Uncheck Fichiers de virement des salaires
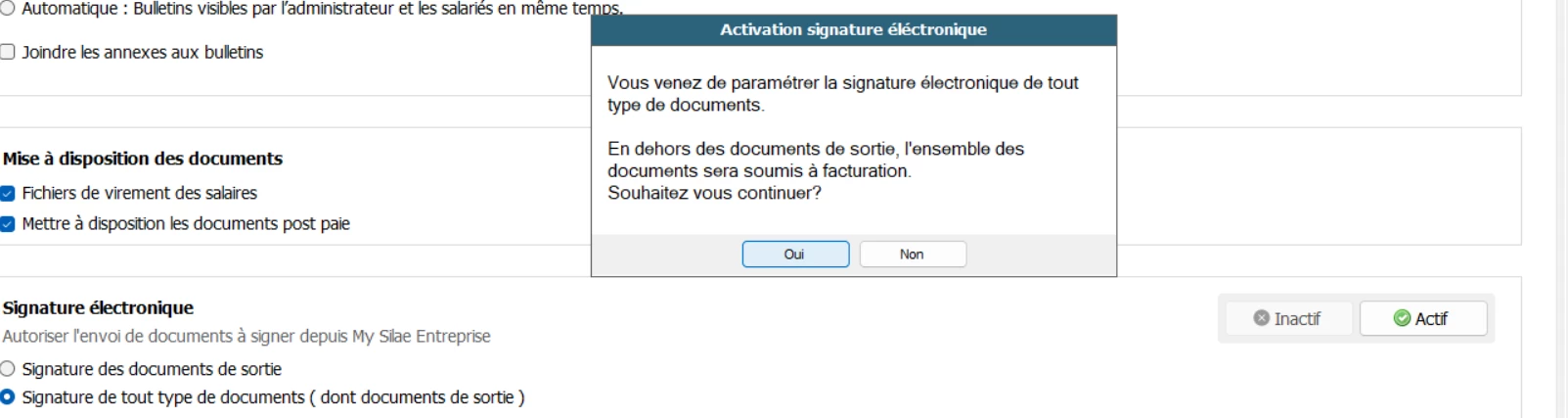This screenshot has height=418, width=1568. point(8,194)
